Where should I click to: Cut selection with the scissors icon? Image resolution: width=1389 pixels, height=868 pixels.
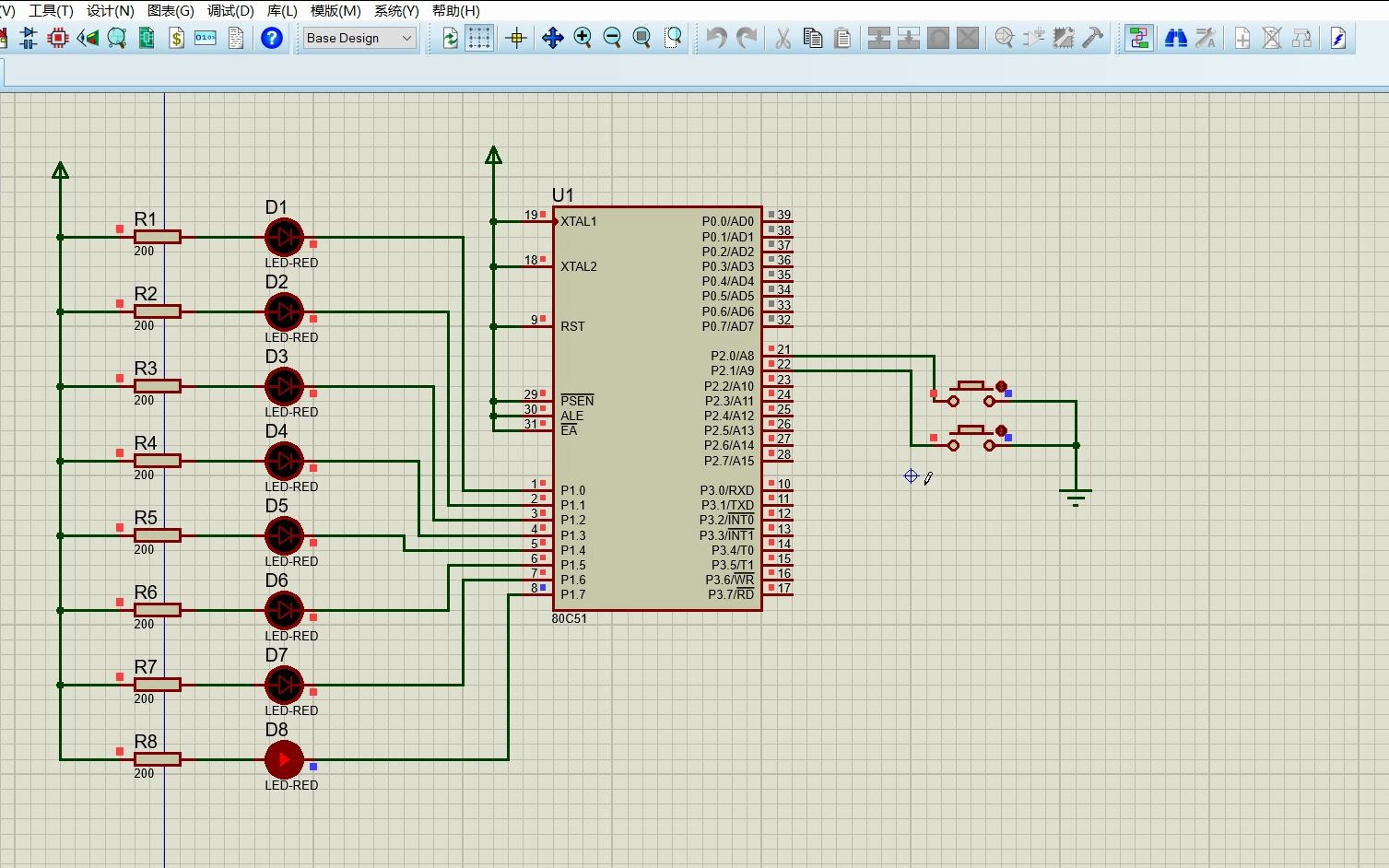coord(783,38)
